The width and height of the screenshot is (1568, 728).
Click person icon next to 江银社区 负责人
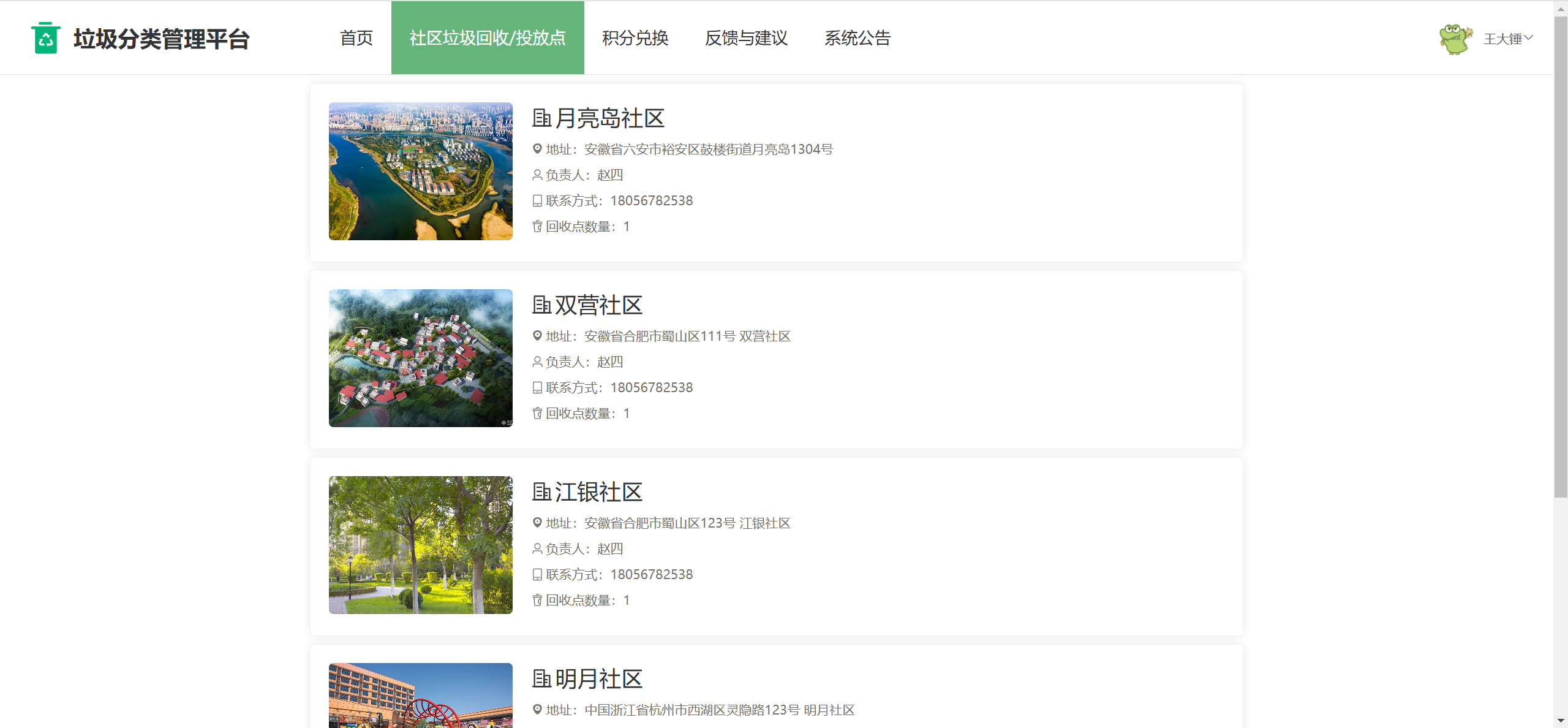click(x=537, y=548)
